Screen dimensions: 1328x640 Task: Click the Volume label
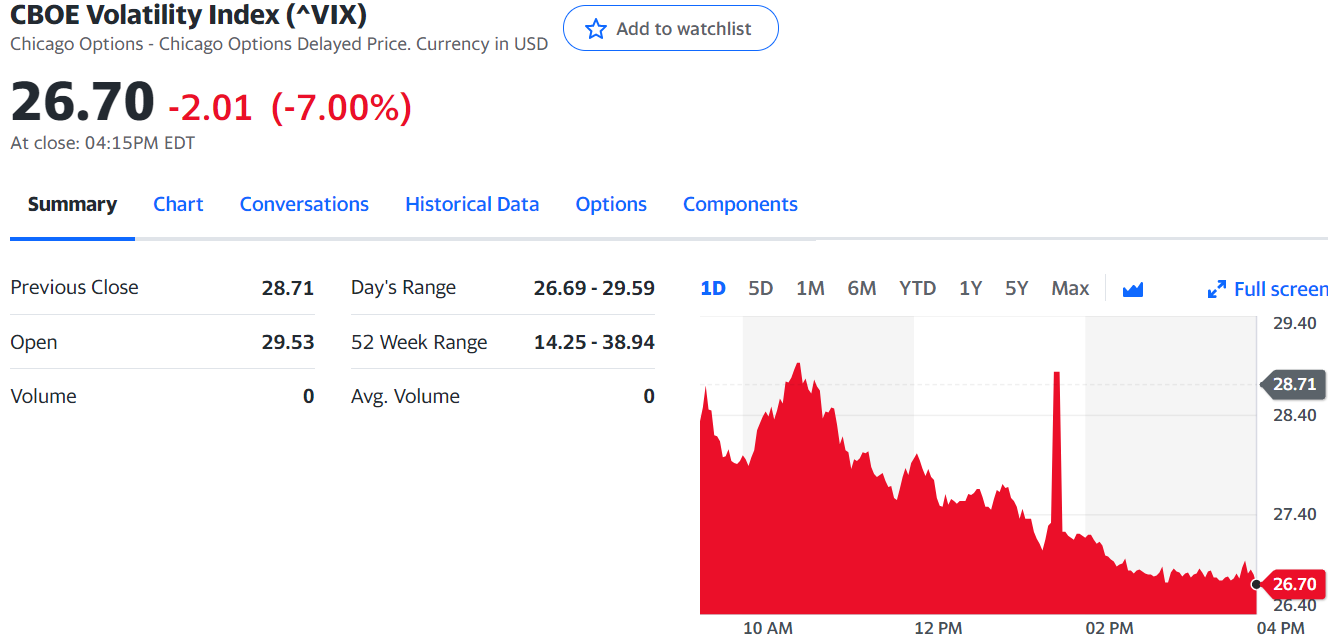(43, 396)
